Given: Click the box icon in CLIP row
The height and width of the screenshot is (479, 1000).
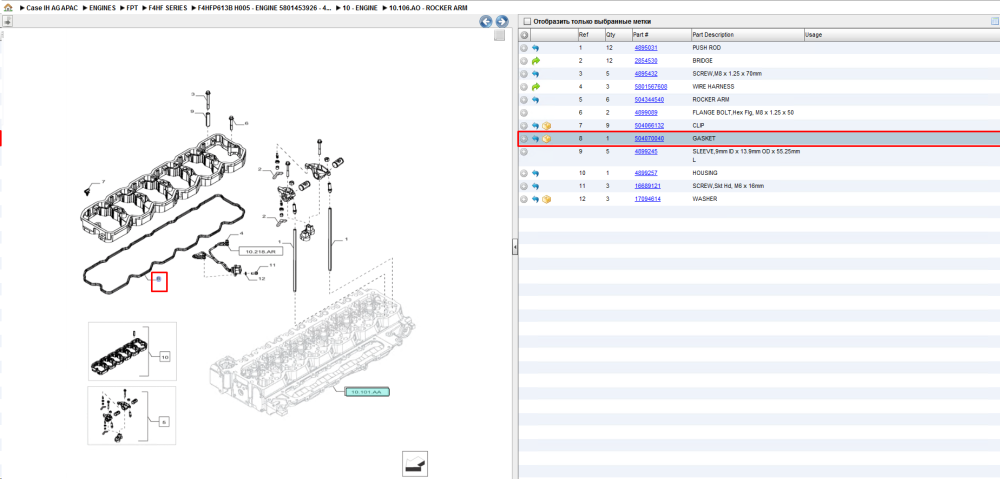Looking at the screenshot, I should click(x=547, y=126).
